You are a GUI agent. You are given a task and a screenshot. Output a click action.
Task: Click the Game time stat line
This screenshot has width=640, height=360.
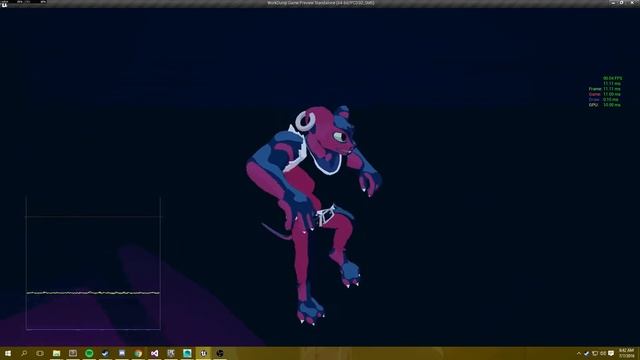coord(604,94)
